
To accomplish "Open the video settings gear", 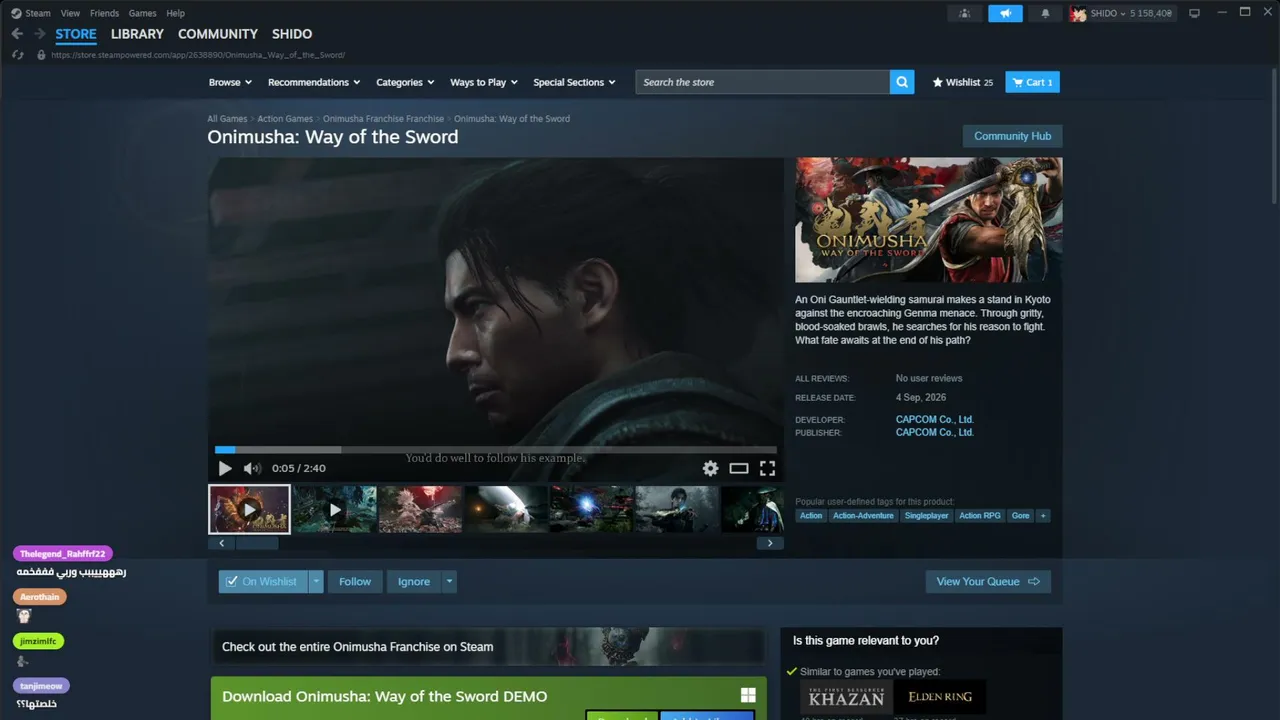I will point(710,468).
